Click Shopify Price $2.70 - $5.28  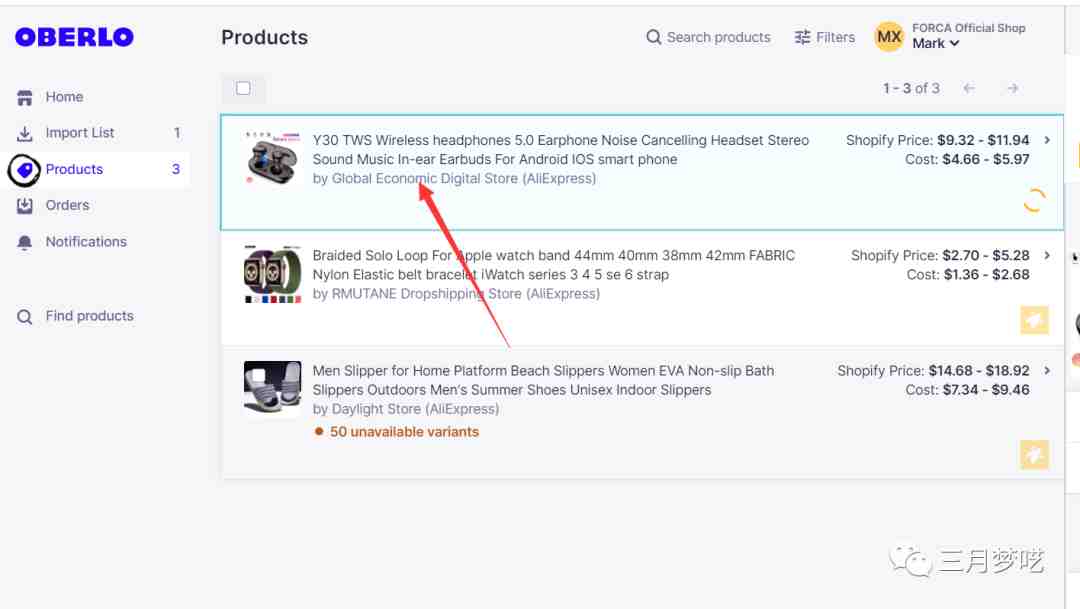click(940, 255)
